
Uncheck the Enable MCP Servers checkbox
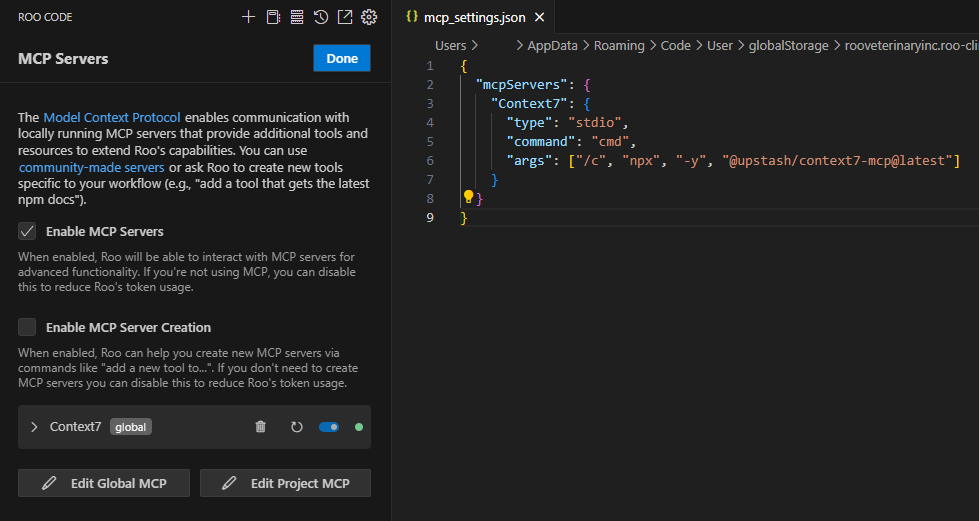[27, 231]
